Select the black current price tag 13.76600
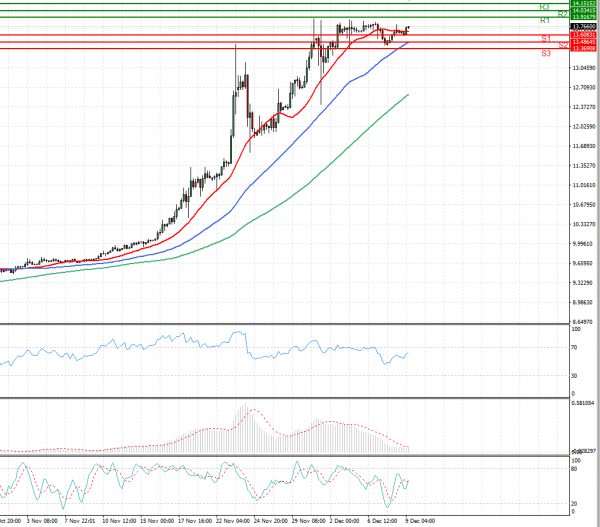The width and height of the screenshot is (600, 527). (x=584, y=26)
